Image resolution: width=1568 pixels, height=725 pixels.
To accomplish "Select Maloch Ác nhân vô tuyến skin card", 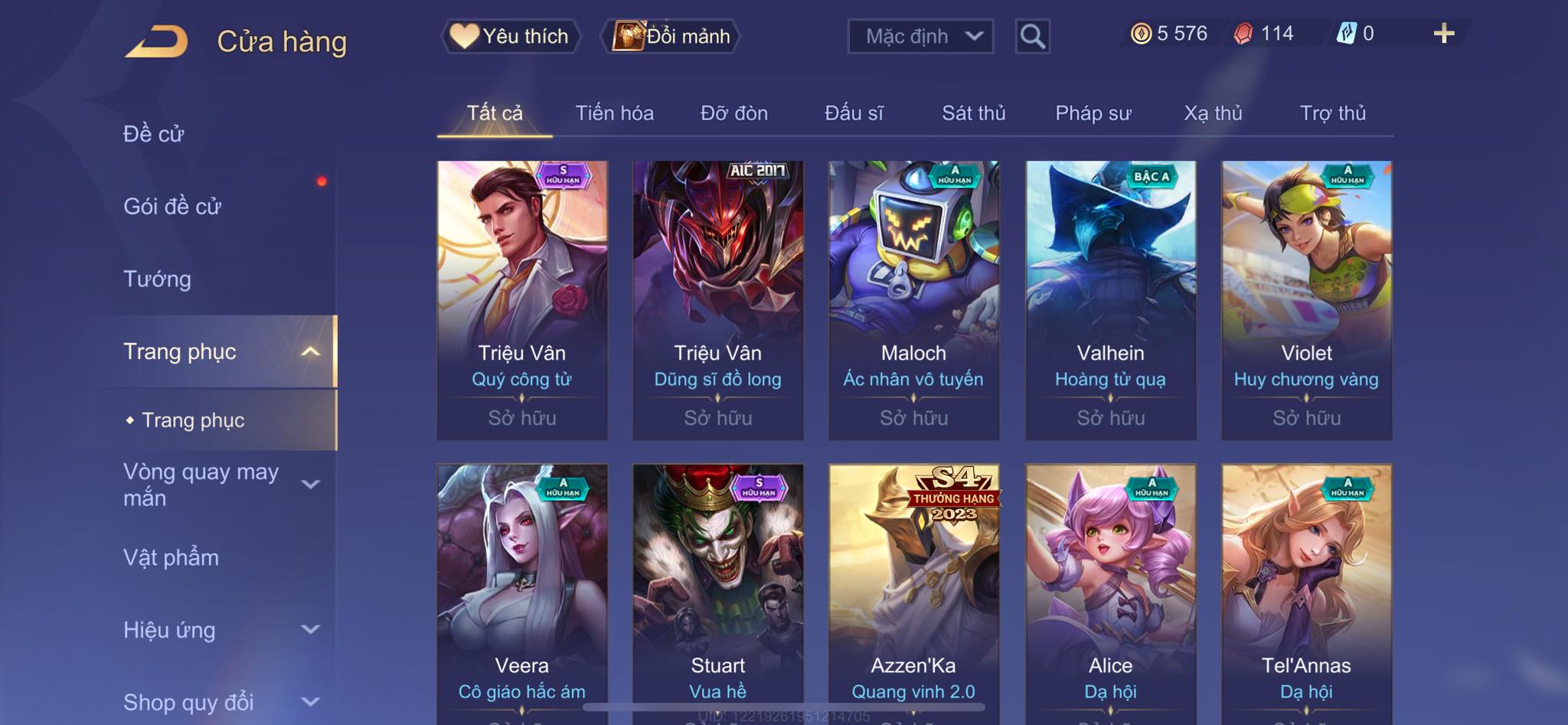I will (x=913, y=300).
